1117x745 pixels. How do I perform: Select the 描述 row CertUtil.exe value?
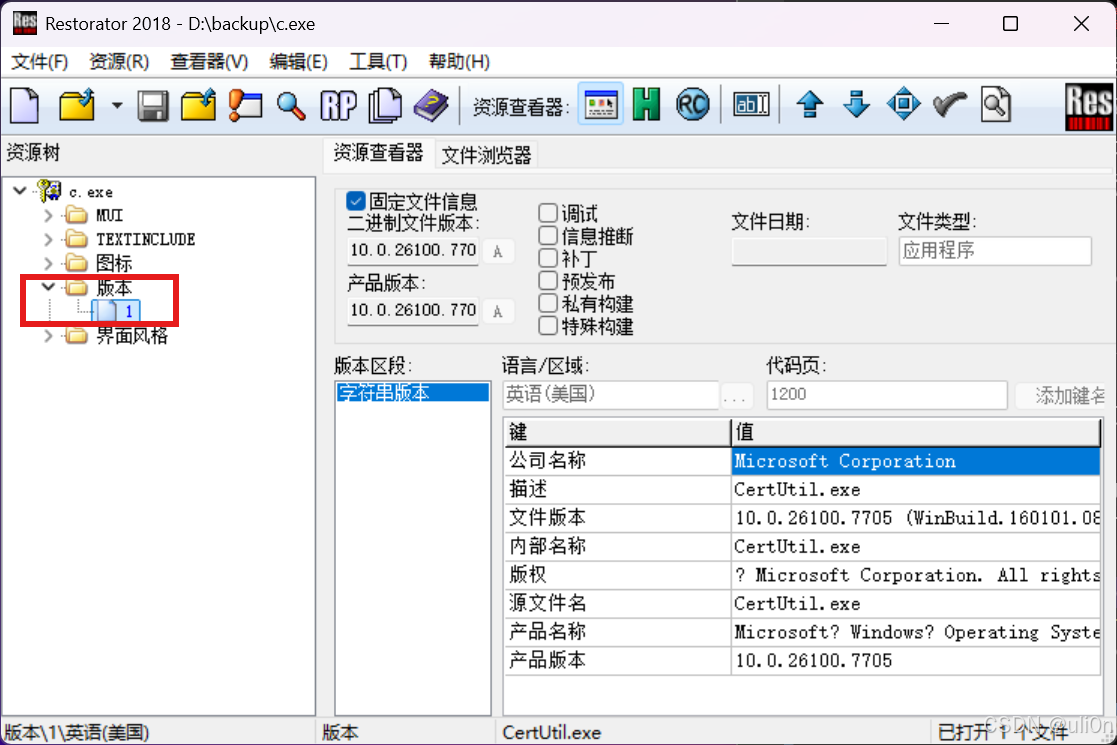[x=915, y=489]
